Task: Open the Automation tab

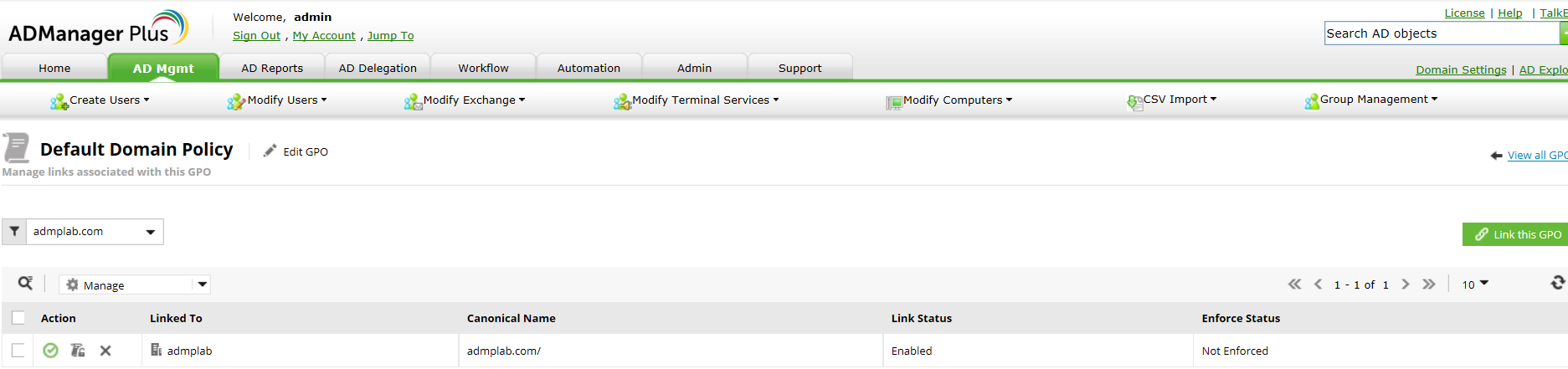Action: pyautogui.click(x=589, y=68)
